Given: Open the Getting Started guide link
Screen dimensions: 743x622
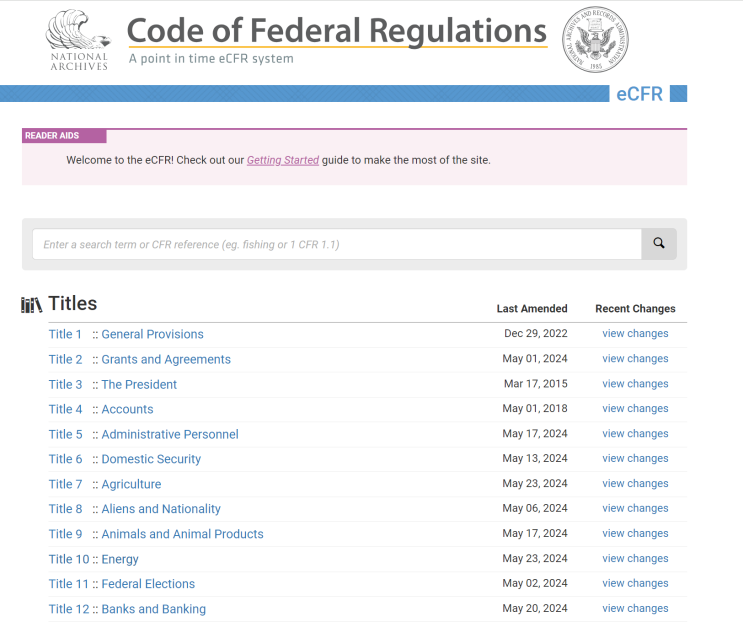Looking at the screenshot, I should pyautogui.click(x=283, y=160).
